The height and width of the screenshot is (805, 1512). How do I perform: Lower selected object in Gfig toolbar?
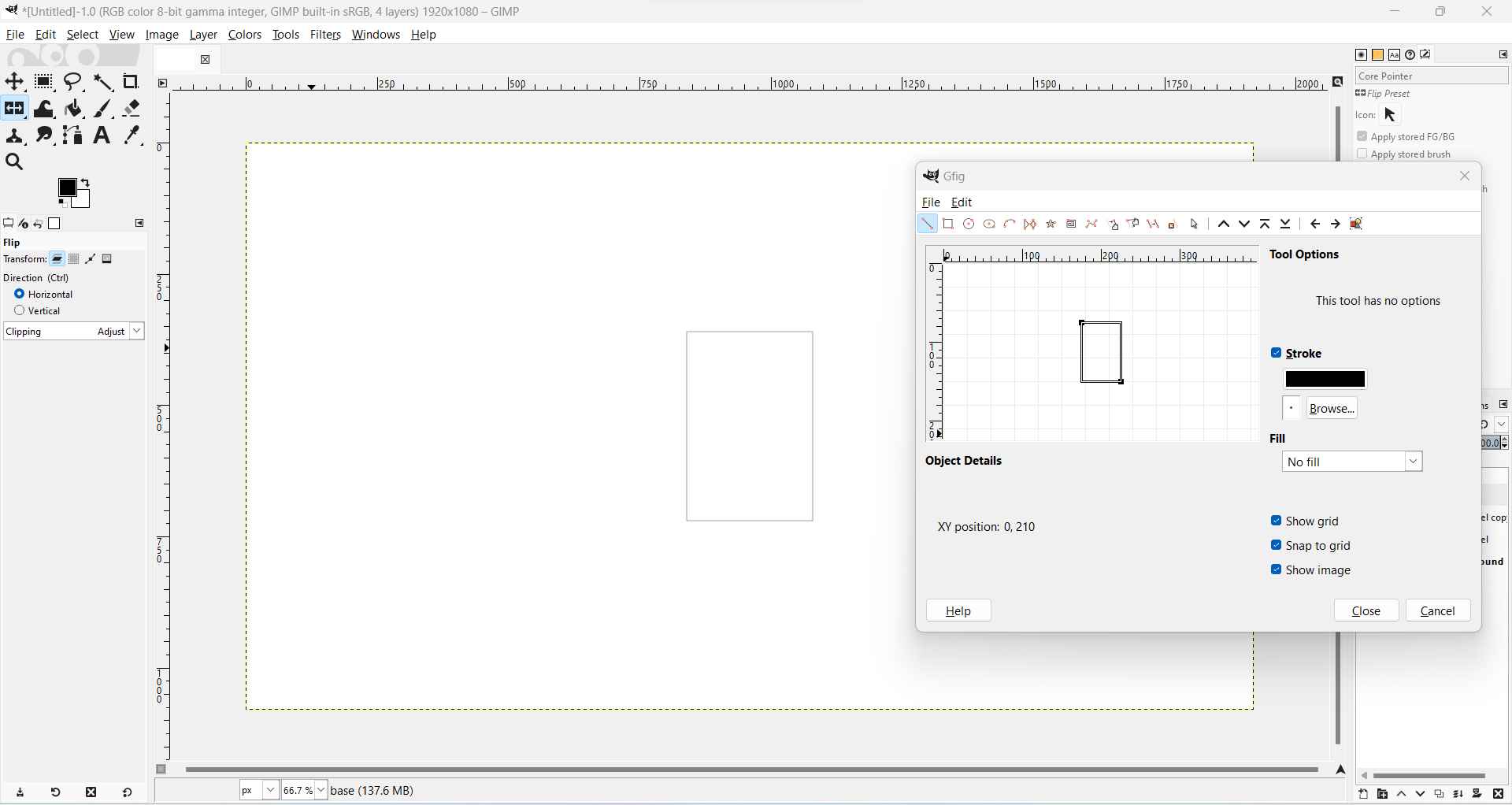[x=1245, y=224]
